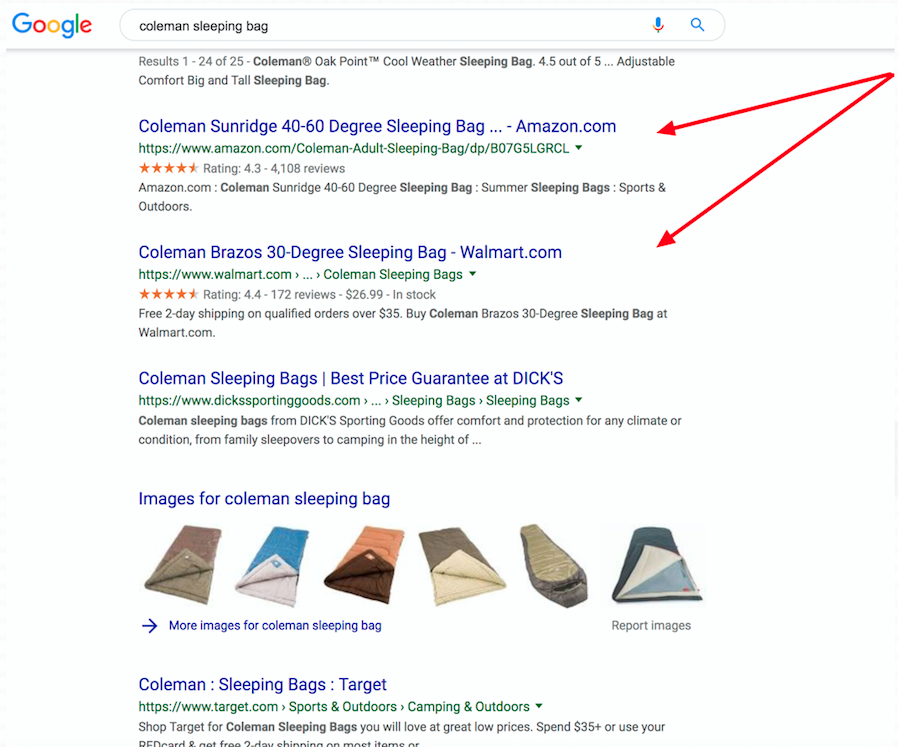Expand dropdown arrow next to Amazon URL
The image size is (898, 747).
tap(578, 148)
